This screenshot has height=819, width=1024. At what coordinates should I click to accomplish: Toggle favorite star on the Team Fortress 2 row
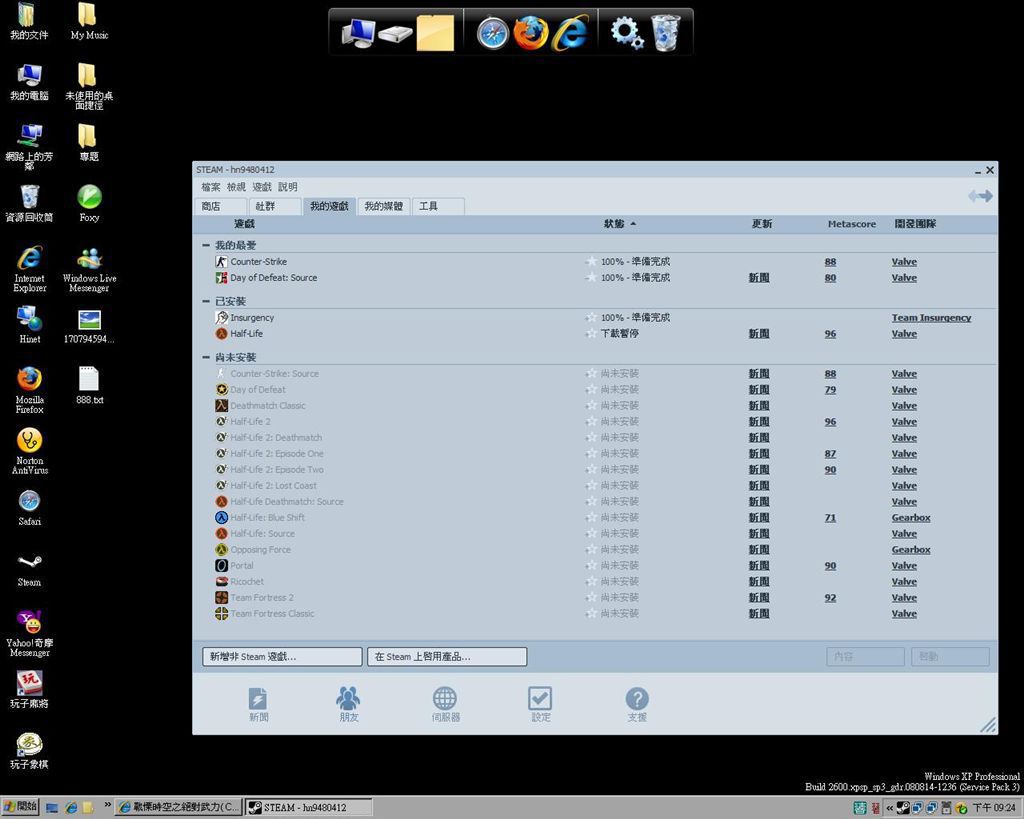(x=591, y=598)
